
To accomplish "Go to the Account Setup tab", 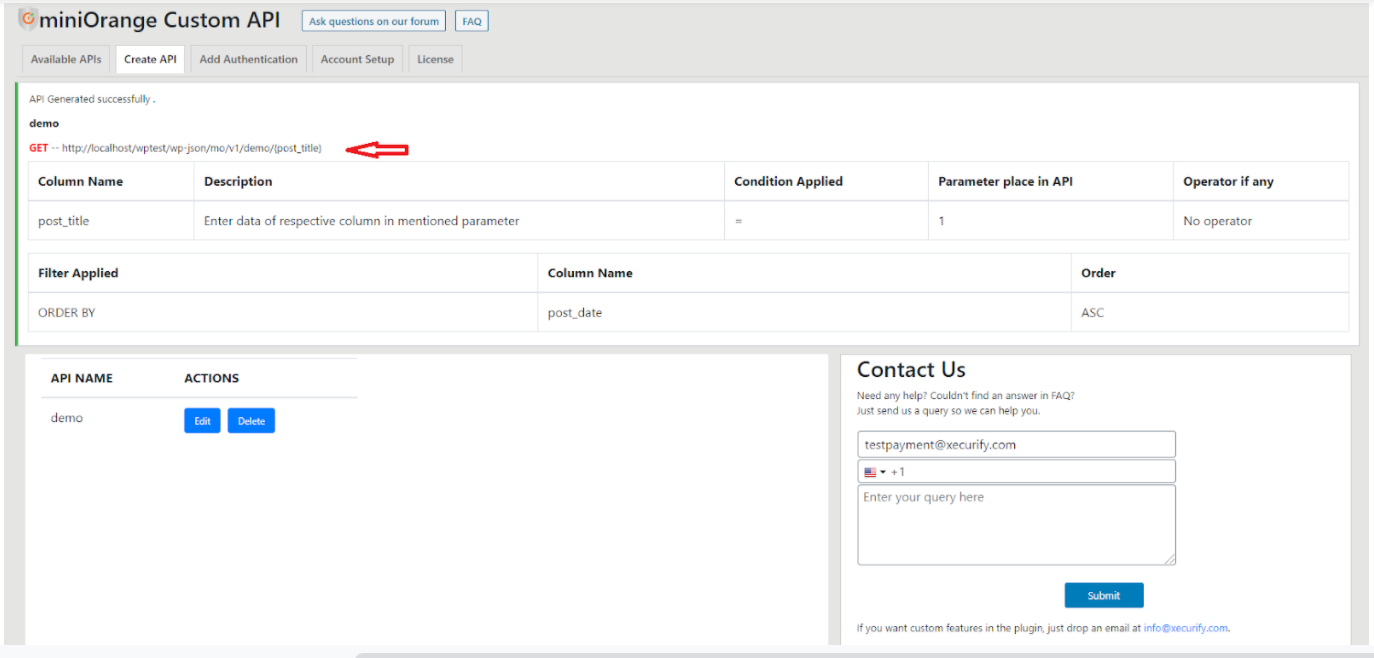I will (357, 59).
